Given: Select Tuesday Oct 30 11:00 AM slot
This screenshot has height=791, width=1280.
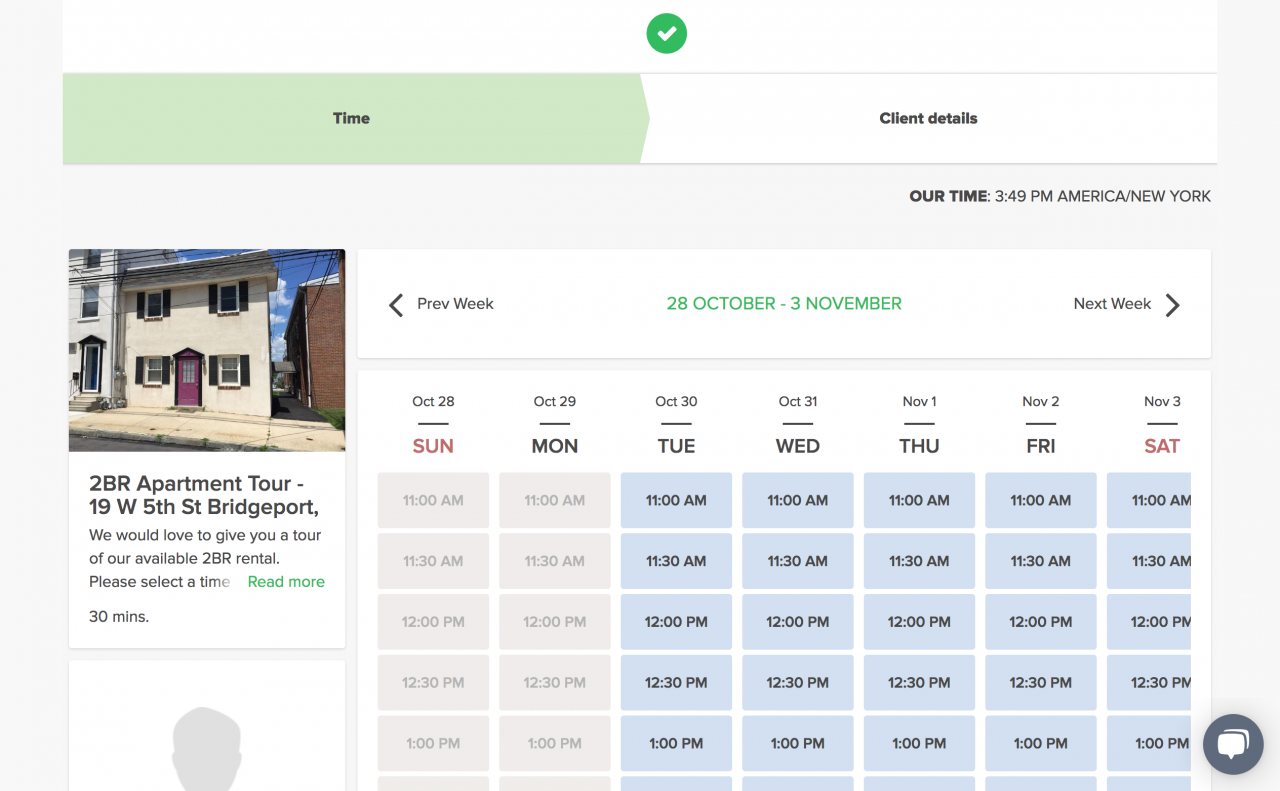Looking at the screenshot, I should 676,500.
